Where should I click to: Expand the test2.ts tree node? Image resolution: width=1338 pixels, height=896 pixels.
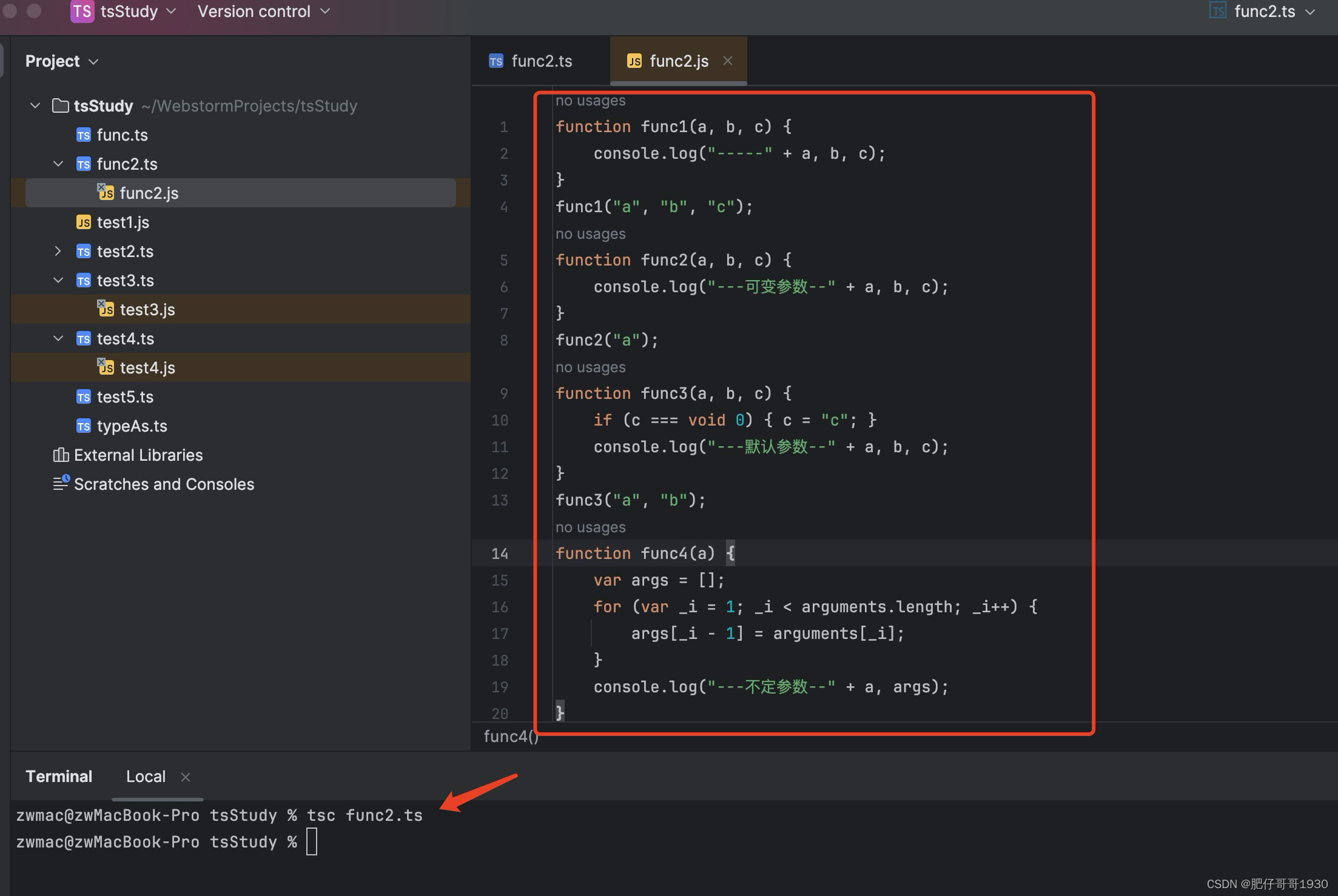click(58, 251)
